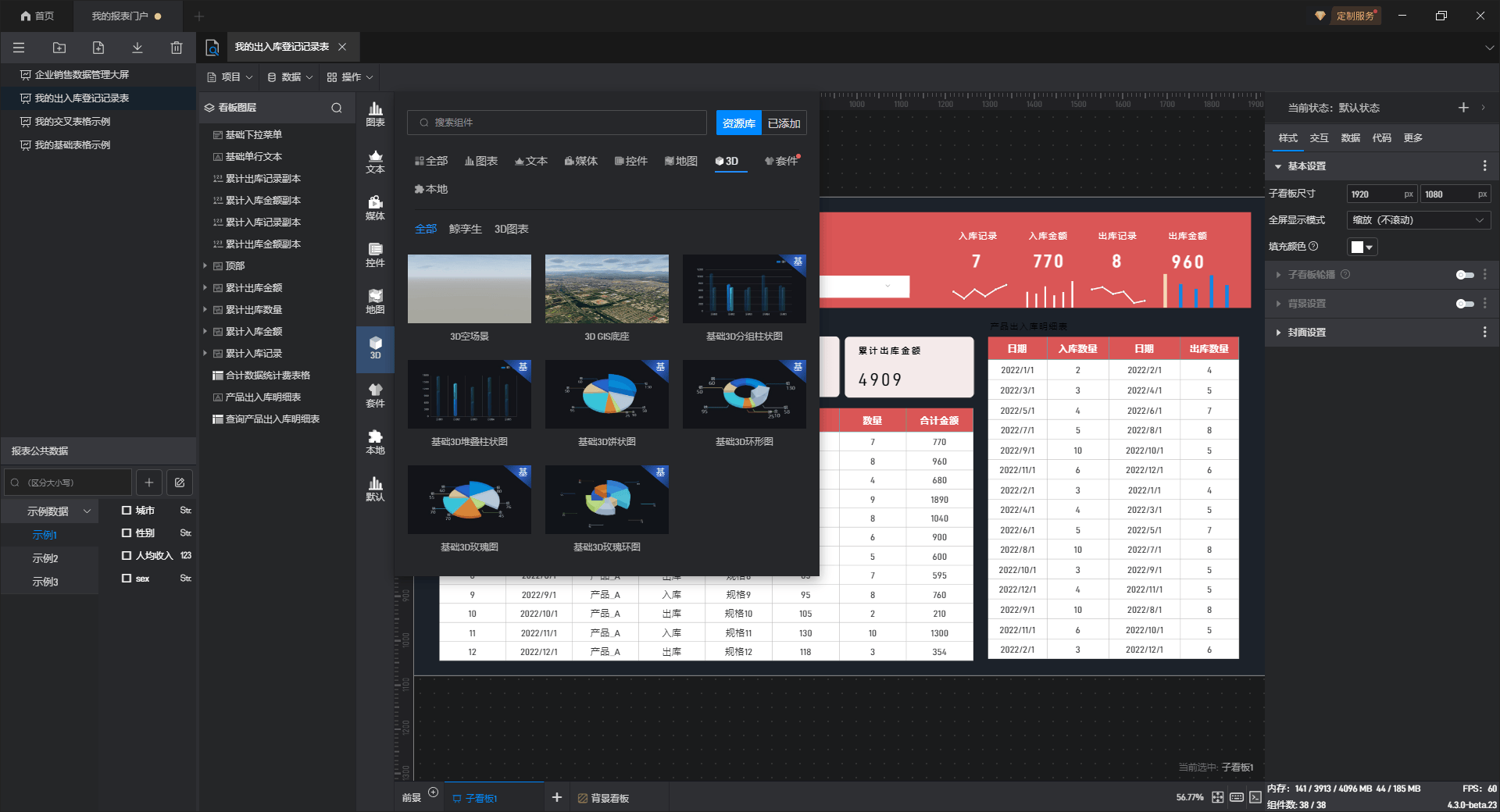Open the 操作 dropdown menu

tap(350, 77)
